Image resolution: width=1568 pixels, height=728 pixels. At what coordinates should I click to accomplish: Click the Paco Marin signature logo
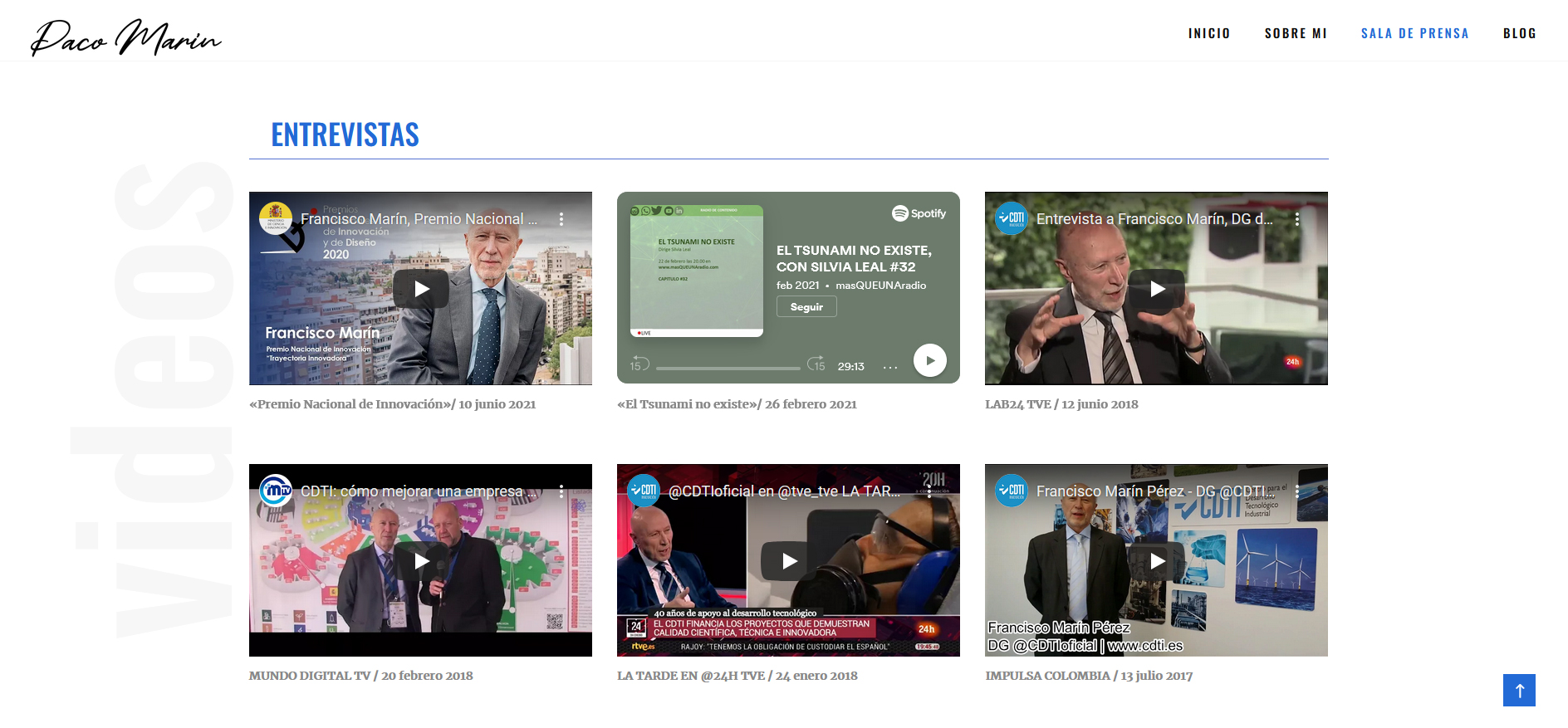[x=126, y=37]
